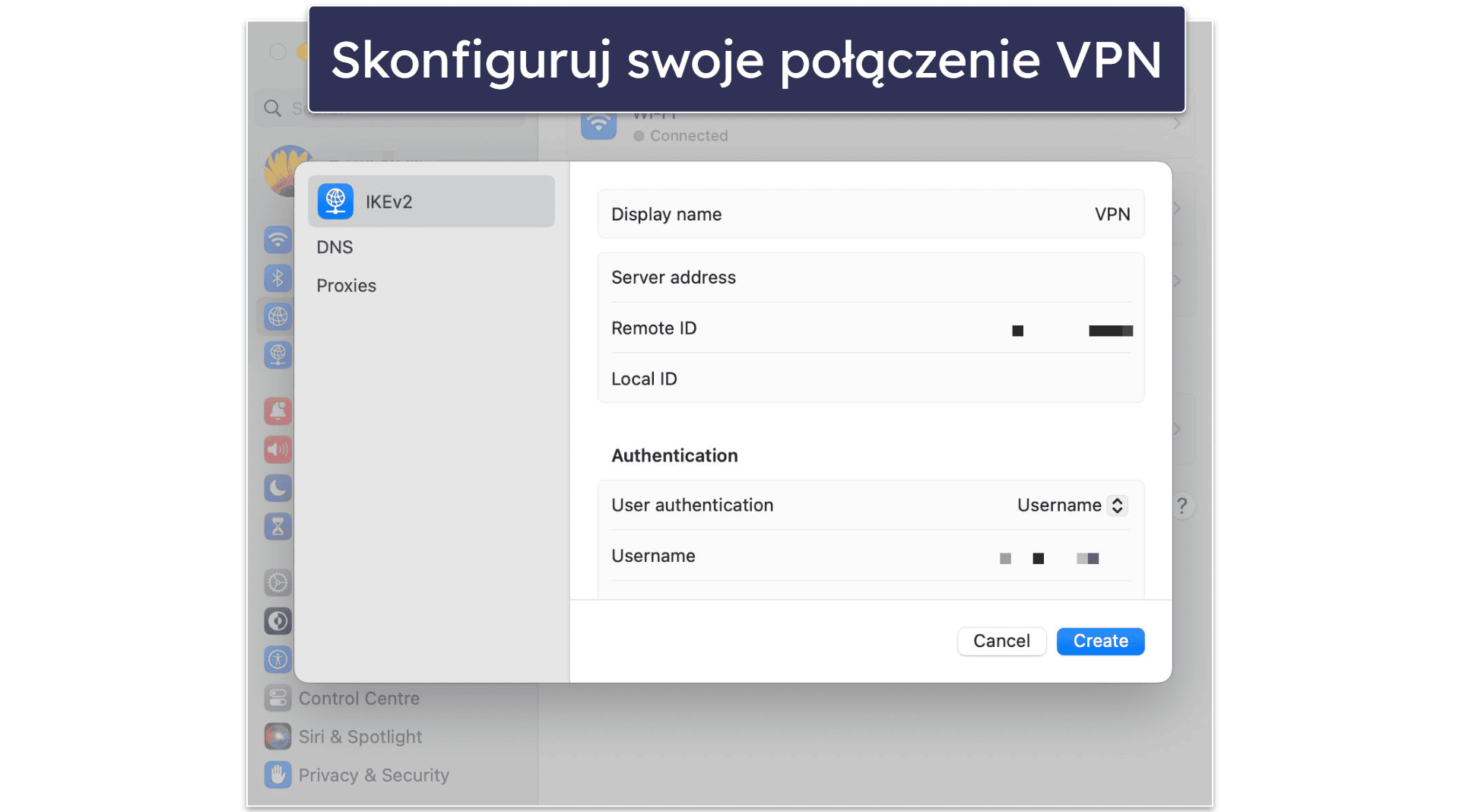This screenshot has height=812, width=1459.
Task: Open Notifications bell in the sidebar
Action: pyautogui.click(x=278, y=411)
